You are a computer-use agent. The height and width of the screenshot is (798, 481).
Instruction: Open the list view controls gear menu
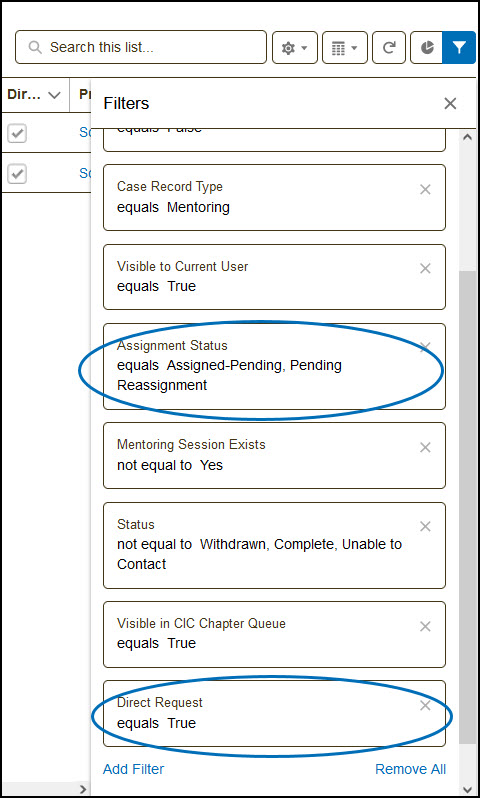pos(295,47)
